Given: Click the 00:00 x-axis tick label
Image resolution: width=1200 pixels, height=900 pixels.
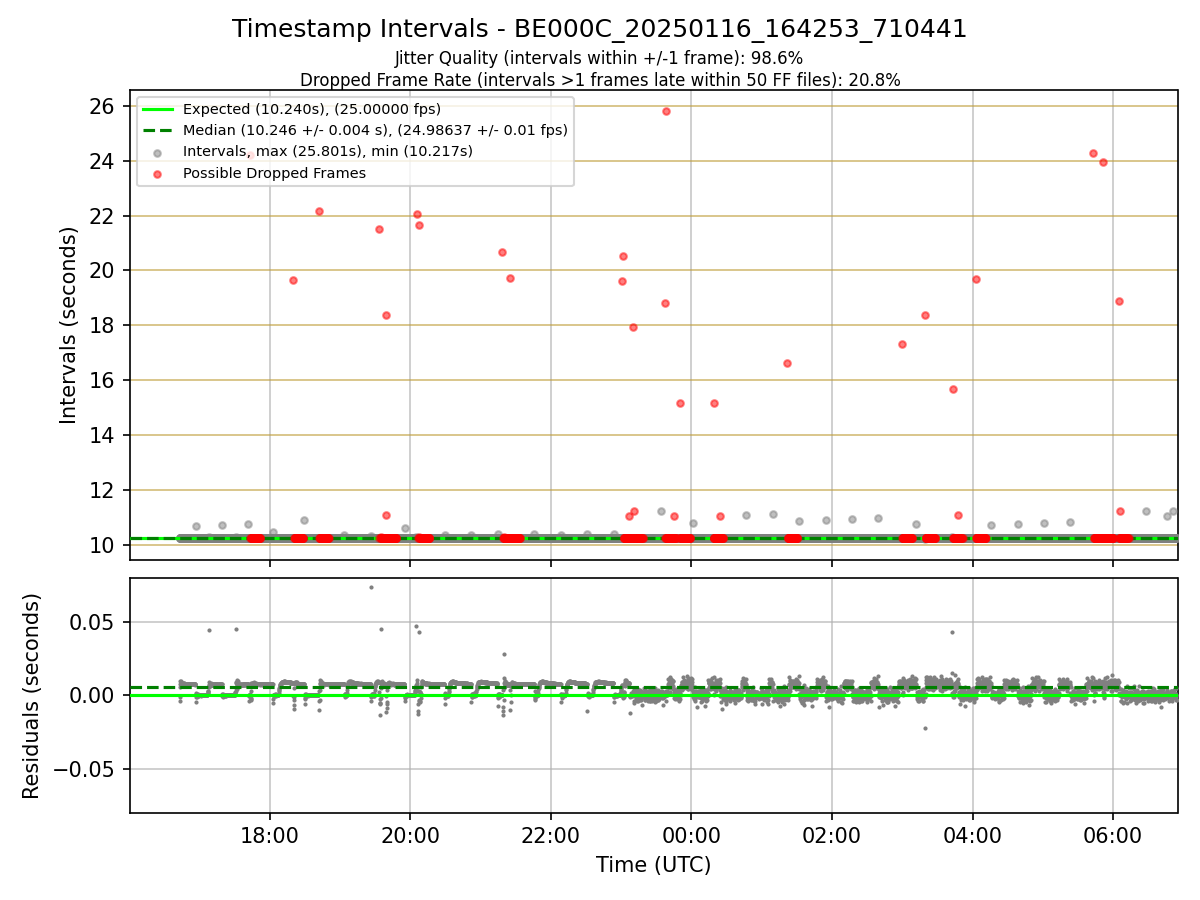Looking at the screenshot, I should pos(691,834).
